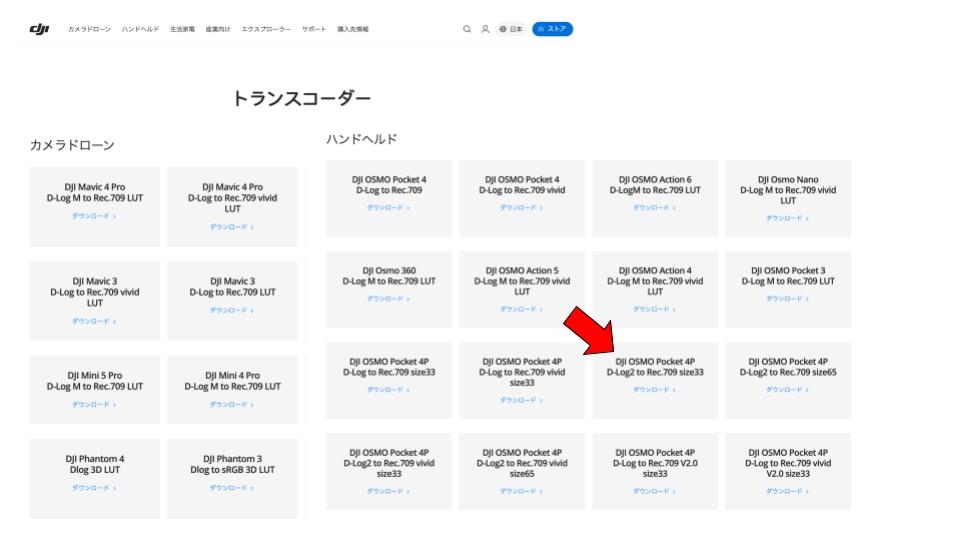The height and width of the screenshot is (540, 960).
Task: Download Pocket 4P D-Log2 to Rec.709 size33
Action: click(654, 390)
